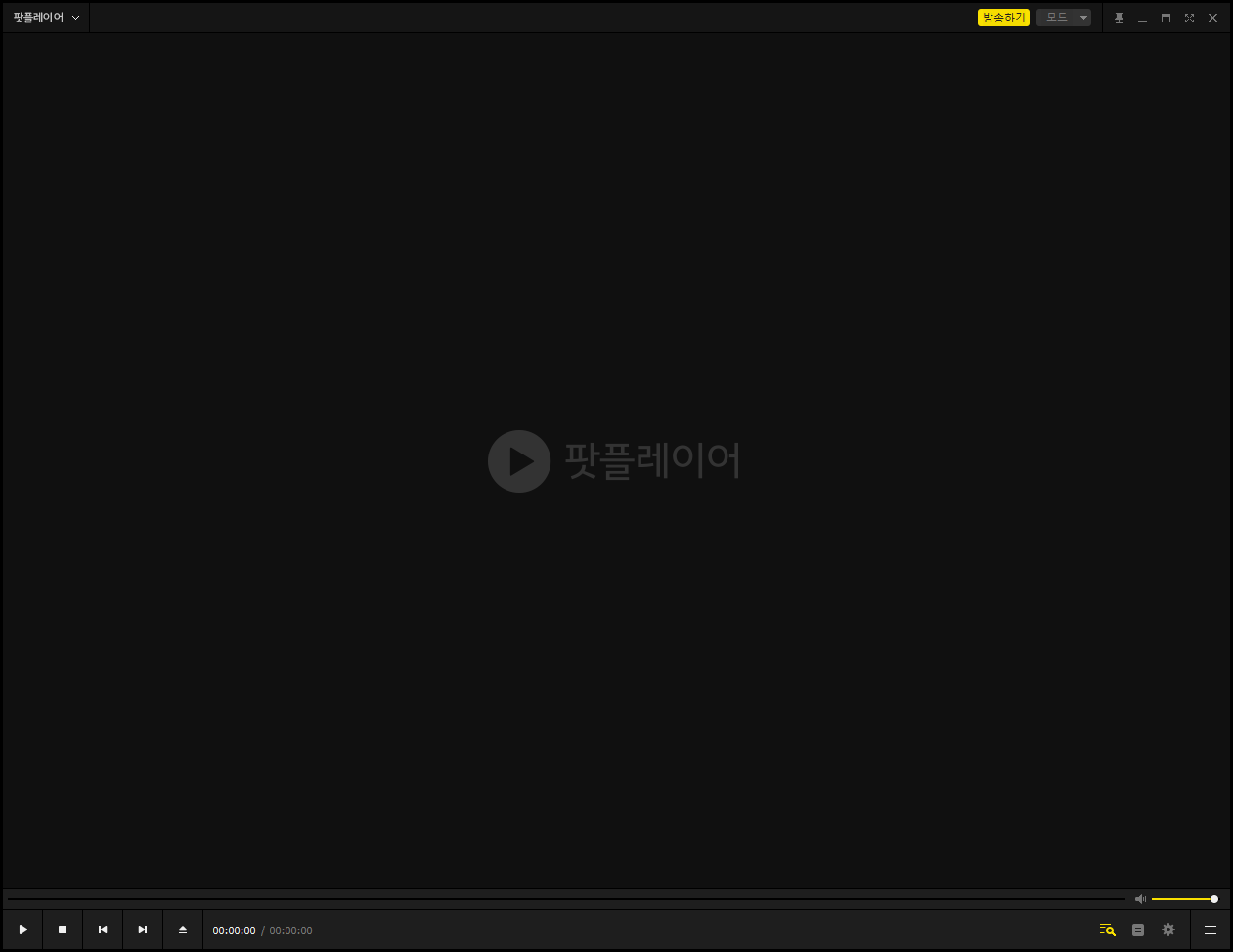This screenshot has height=952, width=1233.
Task: Open the playlist search icon
Action: (1106, 930)
